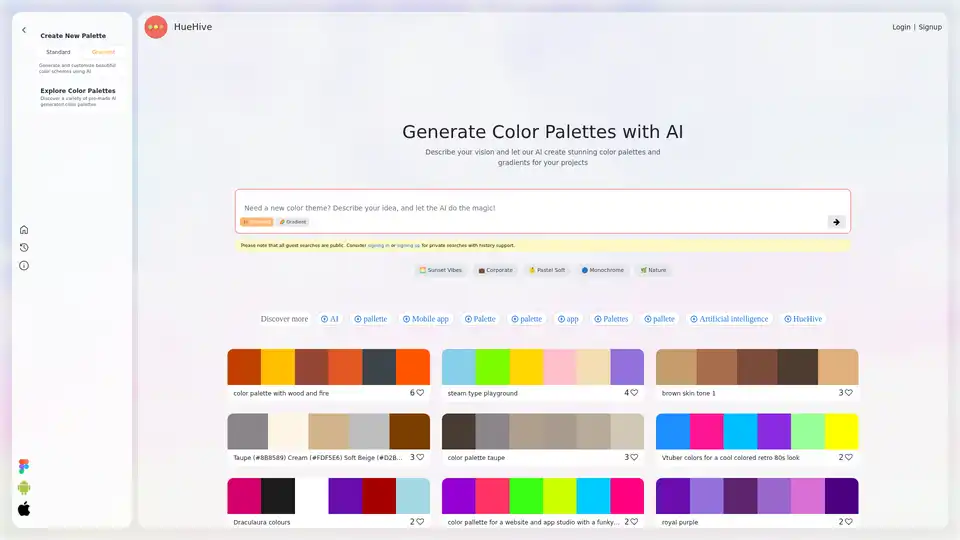Open the history clock icon in sidebar

[x=24, y=247]
